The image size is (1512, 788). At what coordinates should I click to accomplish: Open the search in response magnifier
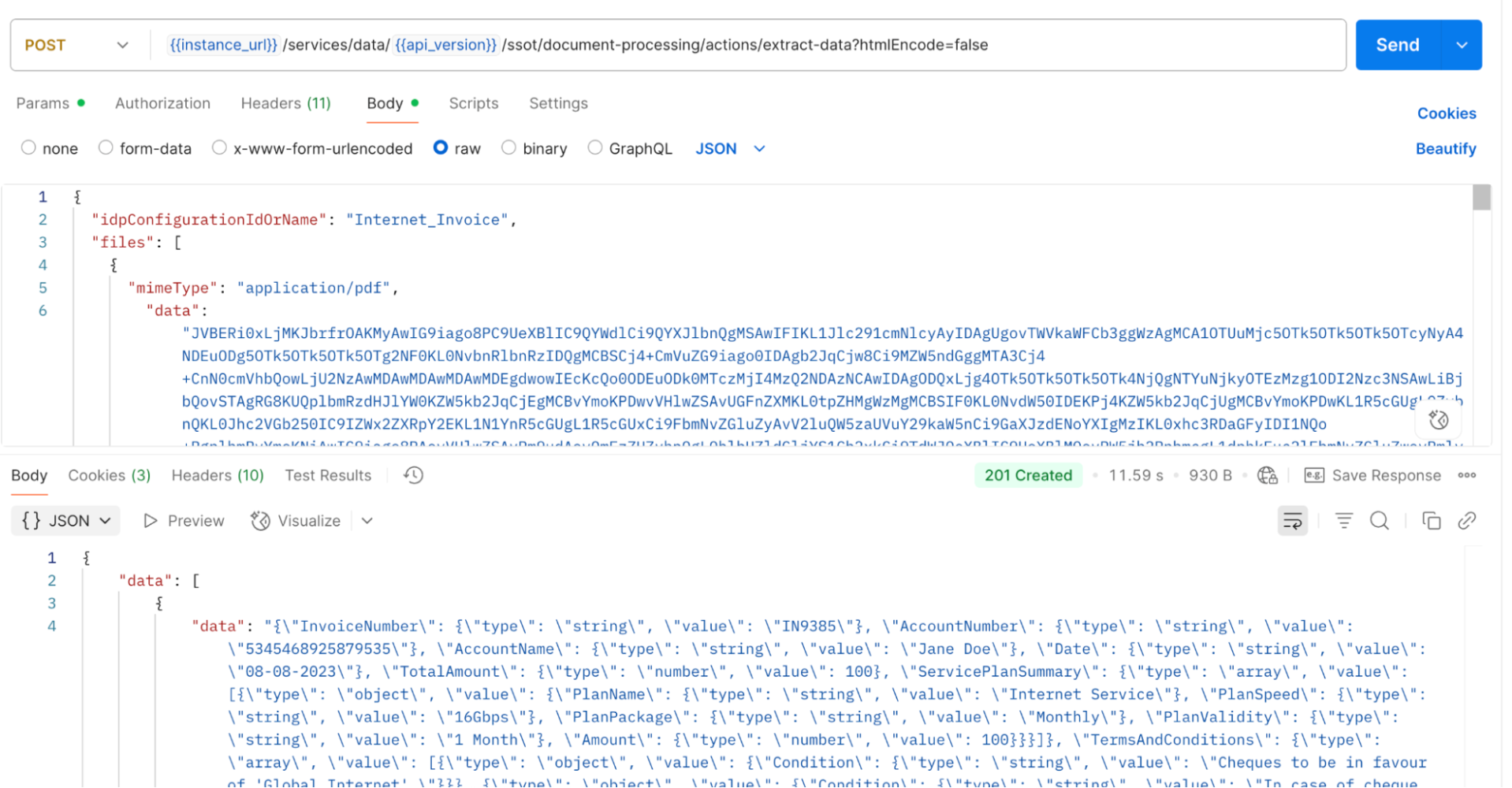point(1380,522)
